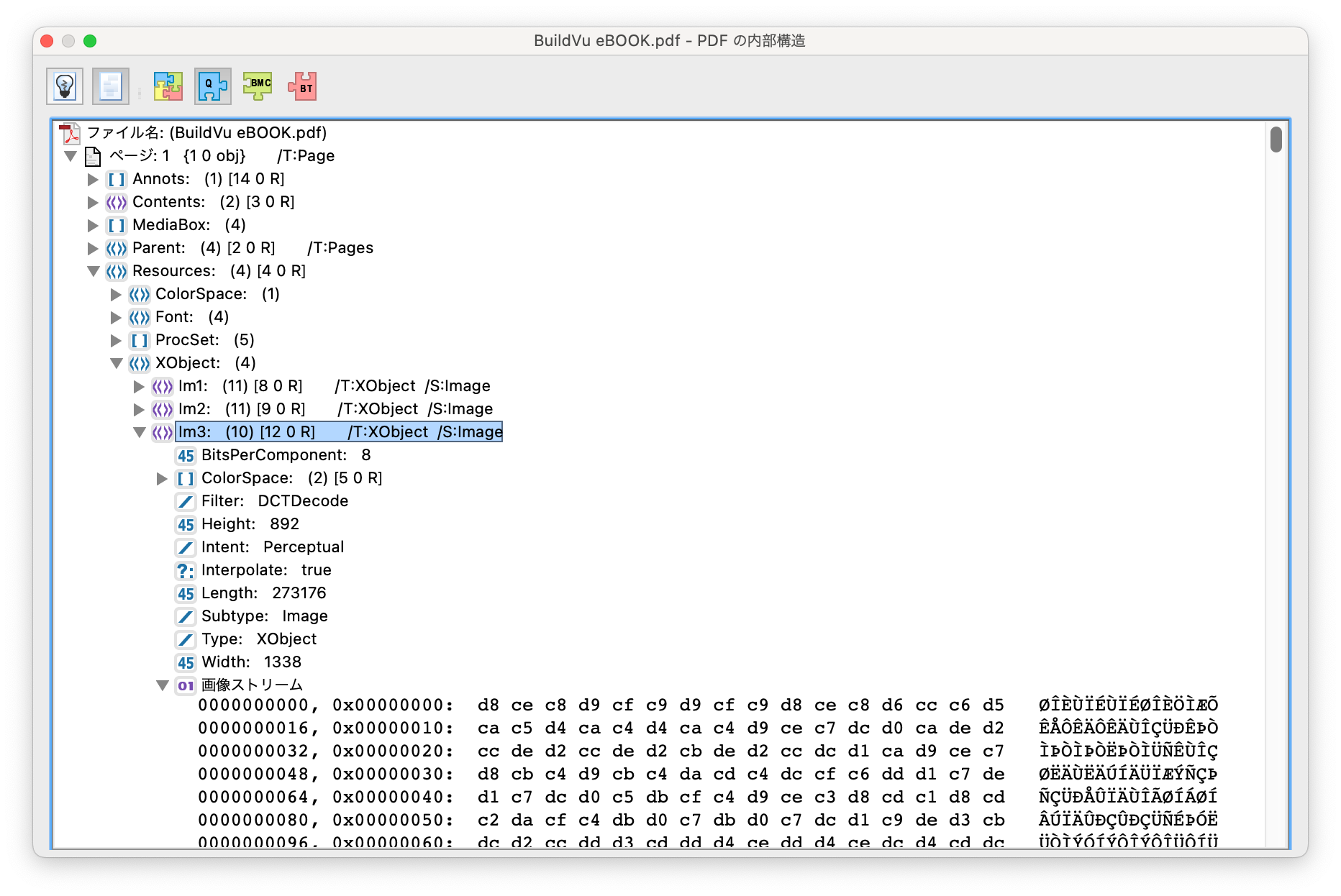Click the vertical scrollbar thumb
The width and height of the screenshot is (1341, 896).
[1276, 140]
